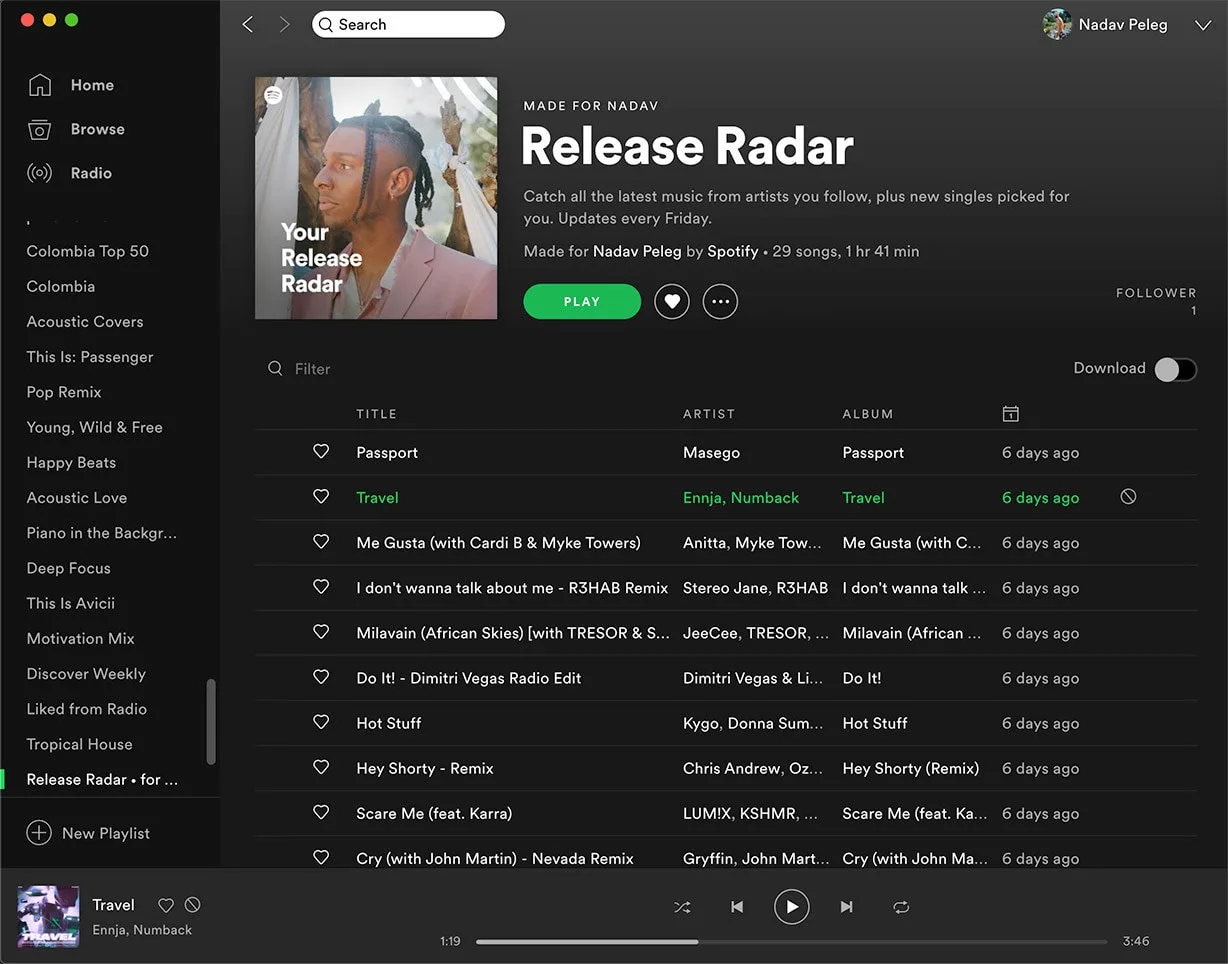Skip to next track
The width and height of the screenshot is (1228, 964).
pyautogui.click(x=846, y=907)
